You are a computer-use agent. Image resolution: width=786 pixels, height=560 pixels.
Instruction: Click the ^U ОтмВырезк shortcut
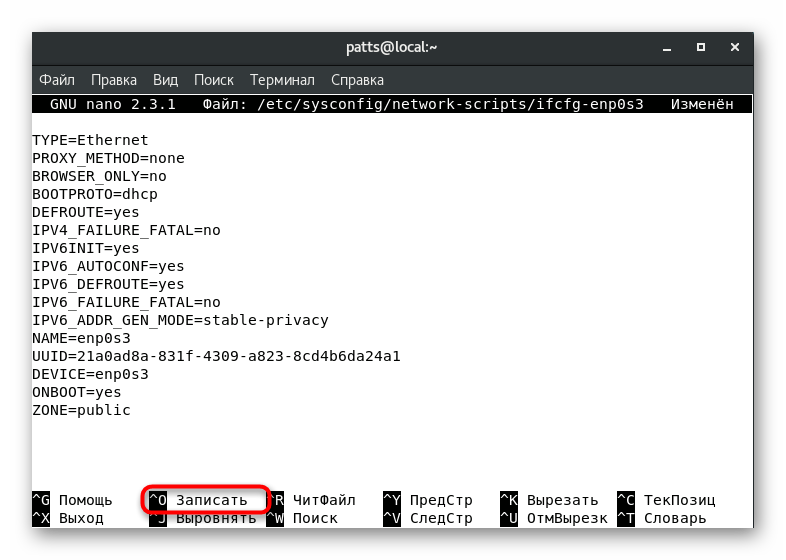(x=553, y=518)
